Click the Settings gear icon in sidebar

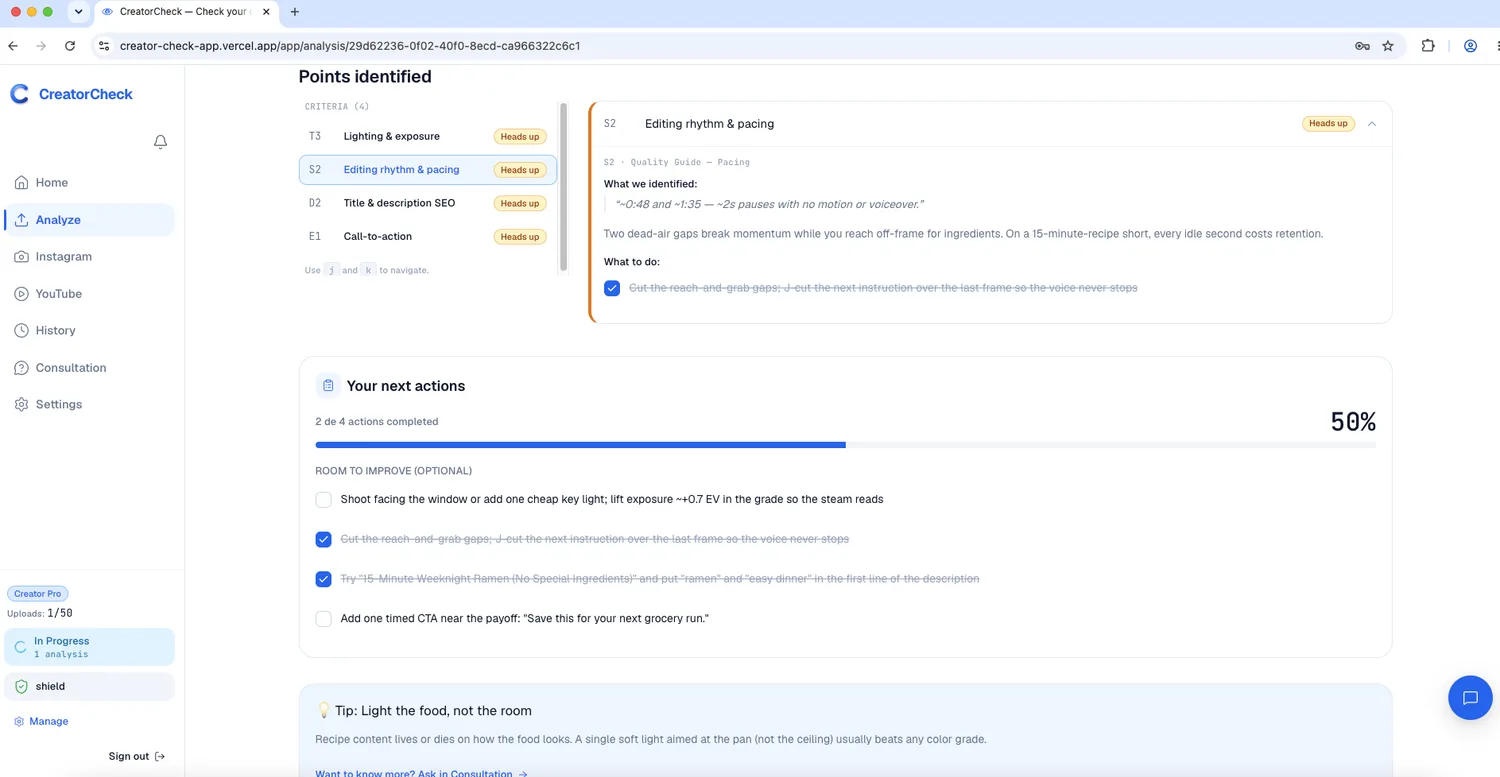[x=21, y=405]
